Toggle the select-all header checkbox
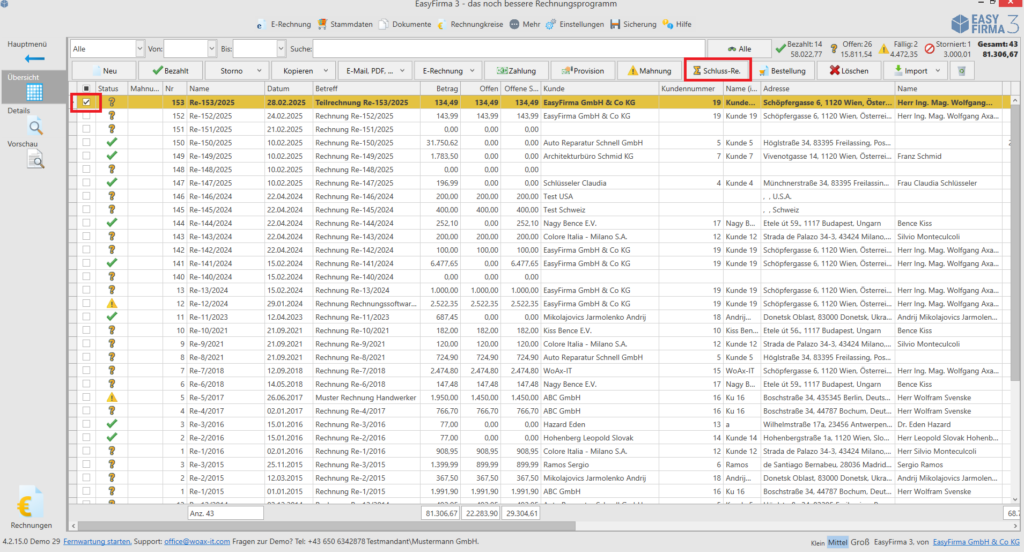 pos(86,88)
